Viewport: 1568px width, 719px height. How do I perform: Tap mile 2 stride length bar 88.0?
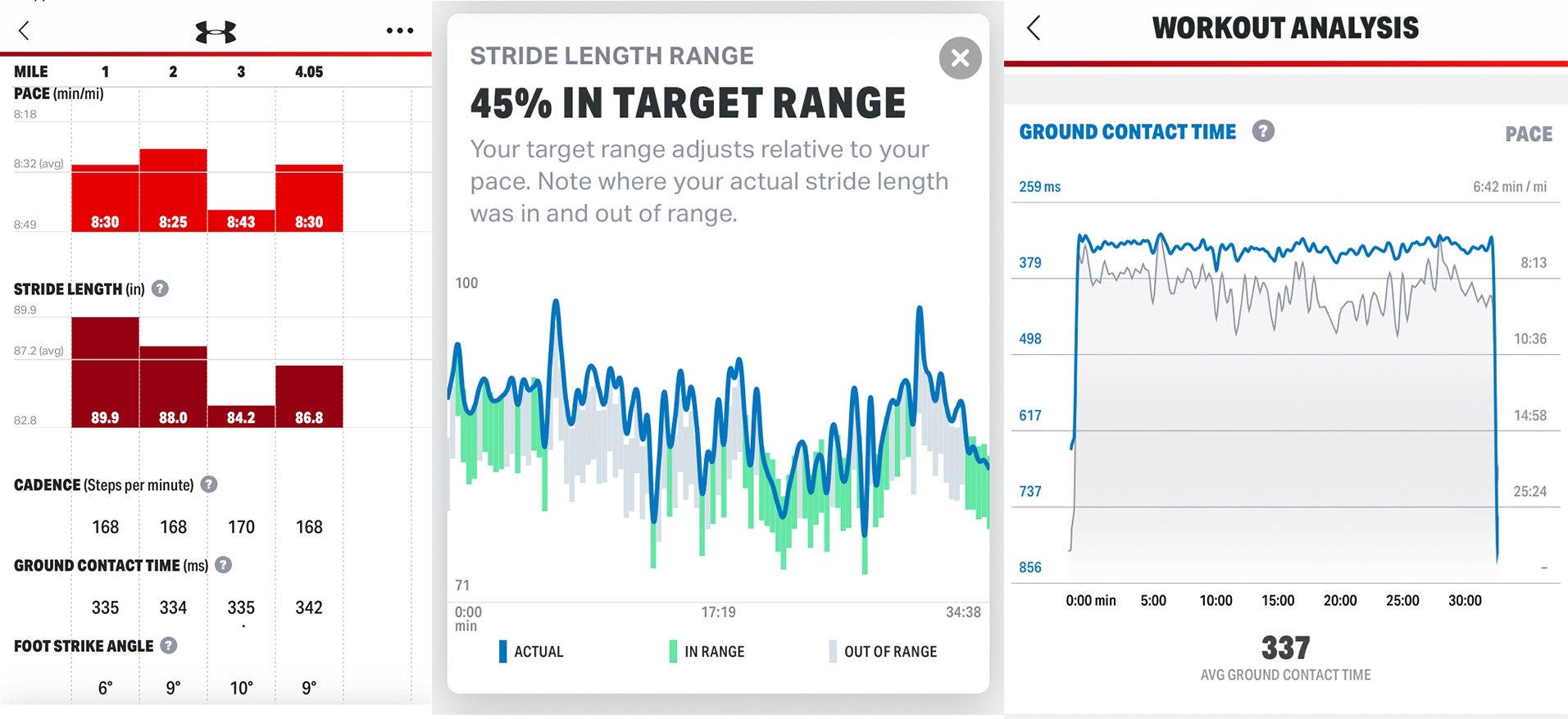click(x=173, y=386)
